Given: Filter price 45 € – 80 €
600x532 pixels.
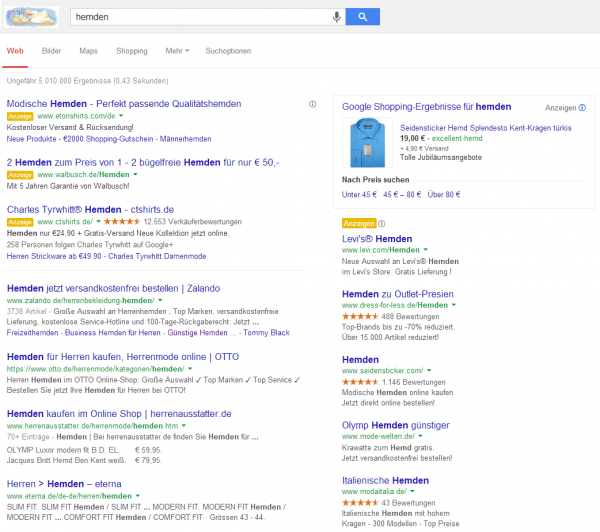Looking at the screenshot, I should [402, 194].
